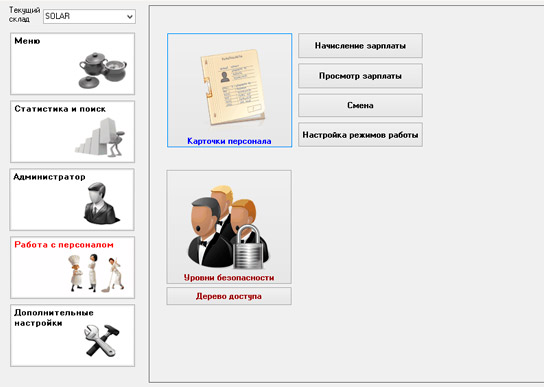Screen dimensions: 544x387
Task: Select the red Работа с персоналом label
Action: point(64,245)
